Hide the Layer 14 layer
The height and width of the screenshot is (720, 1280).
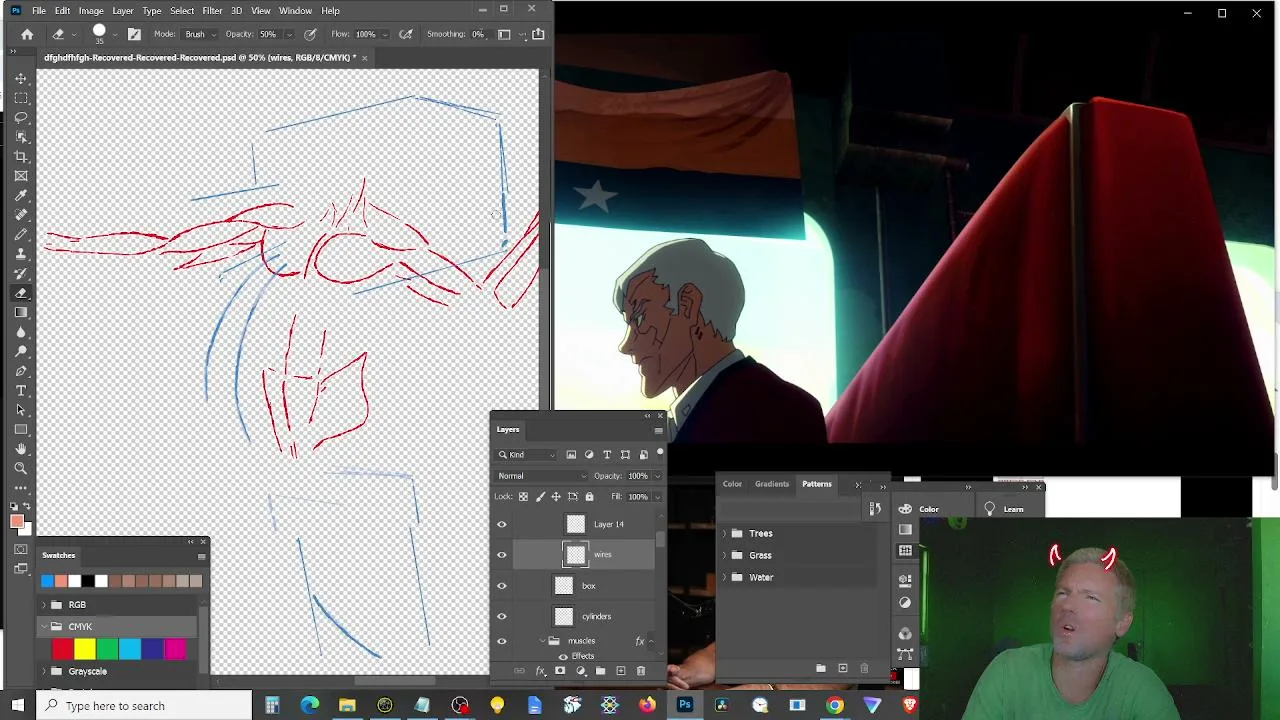click(502, 524)
